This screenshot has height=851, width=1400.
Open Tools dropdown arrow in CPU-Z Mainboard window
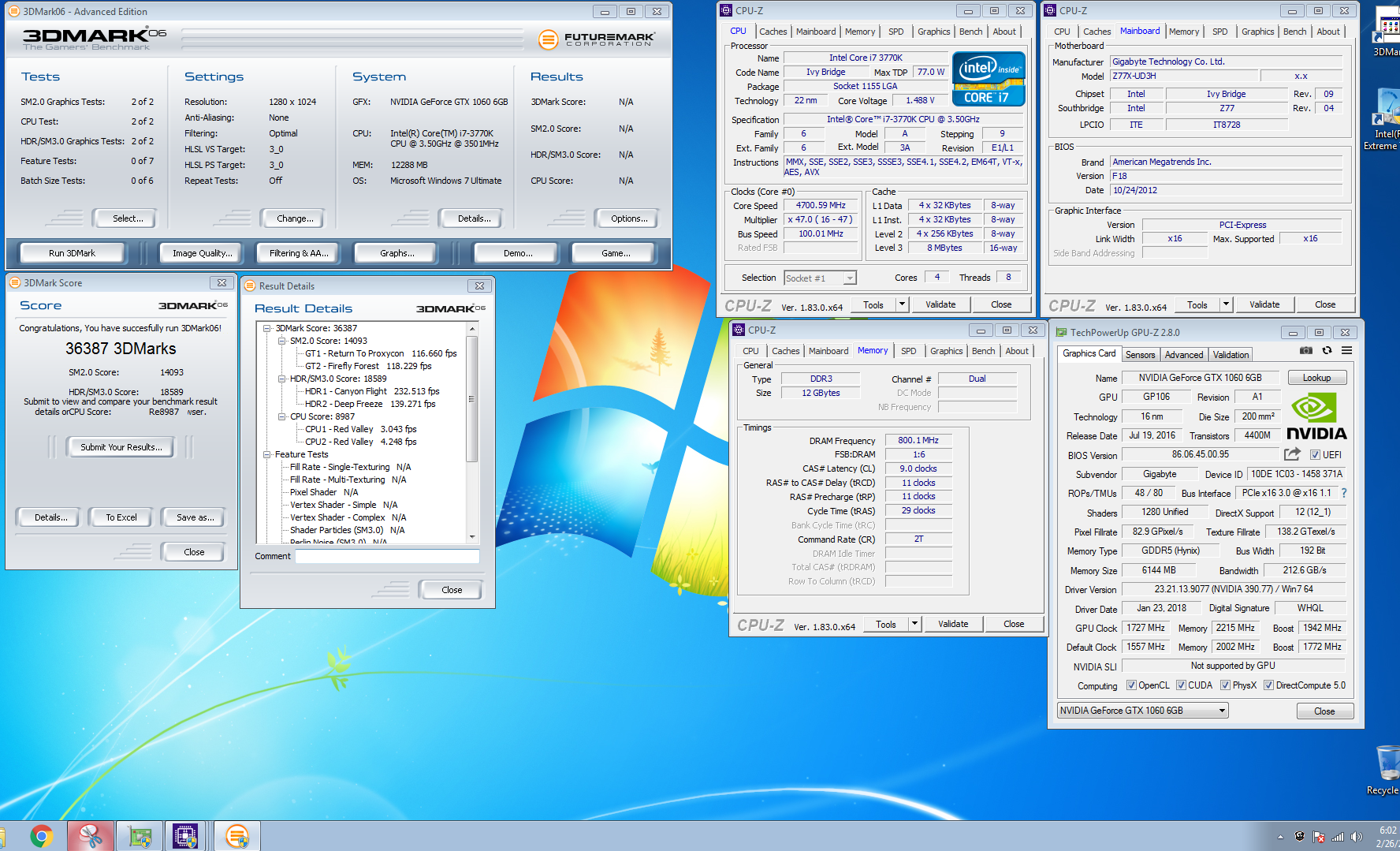tap(1226, 304)
